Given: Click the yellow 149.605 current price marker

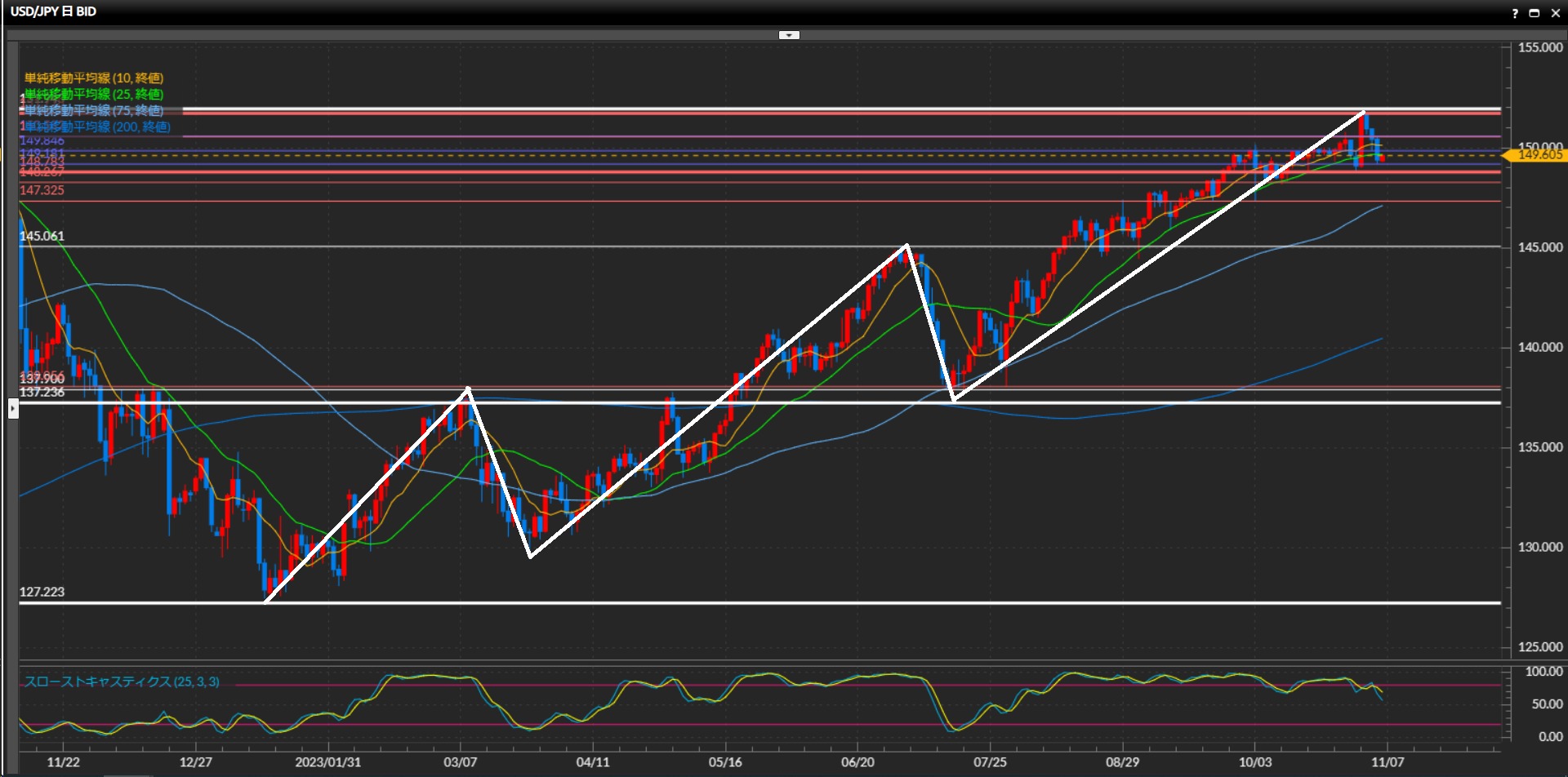Looking at the screenshot, I should pyautogui.click(x=1535, y=155).
